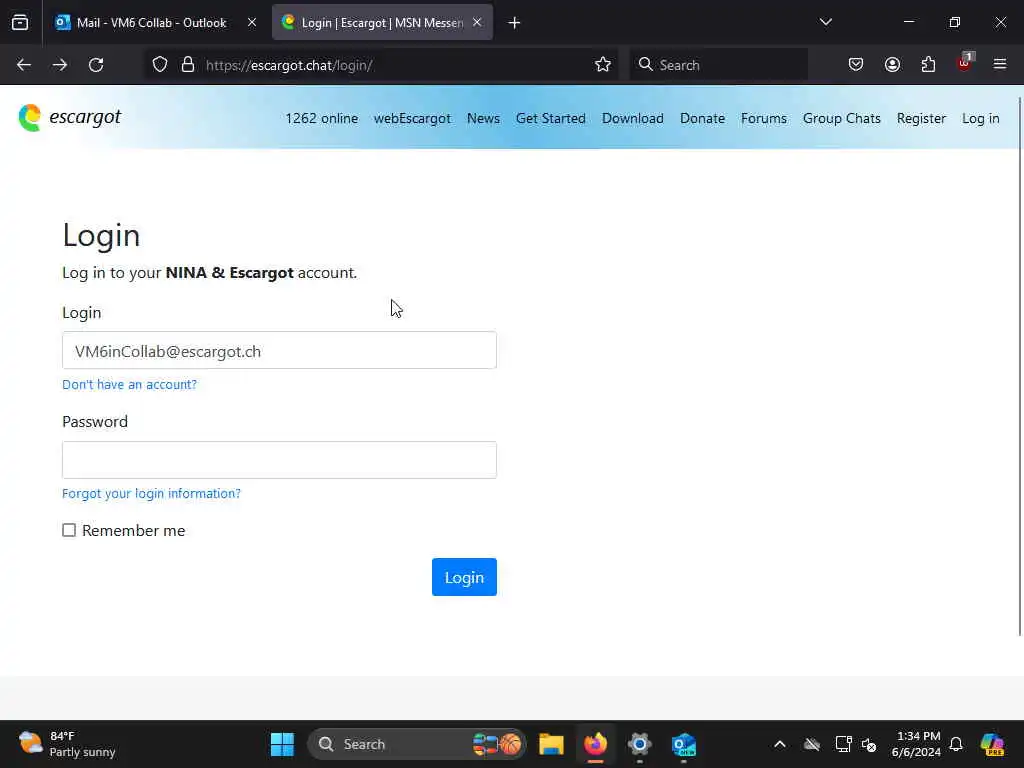Image resolution: width=1024 pixels, height=768 pixels.
Task: Click the Firefox View icon in tab bar
Action: tap(20, 22)
